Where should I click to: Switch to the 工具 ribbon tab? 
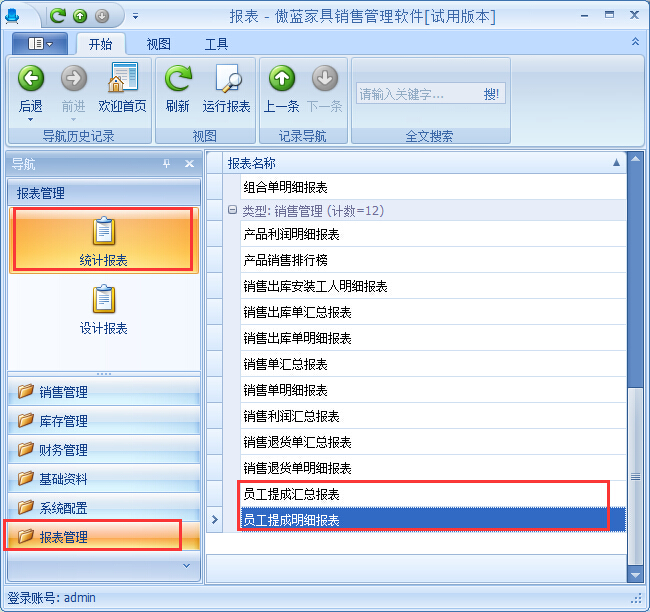pos(216,44)
